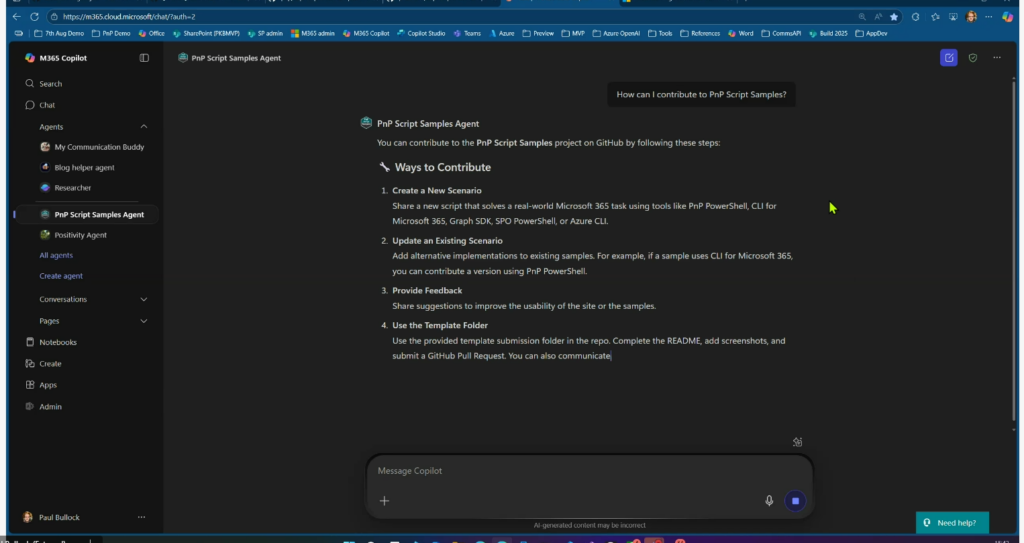Open the AppDev bookmark folder

(x=871, y=33)
